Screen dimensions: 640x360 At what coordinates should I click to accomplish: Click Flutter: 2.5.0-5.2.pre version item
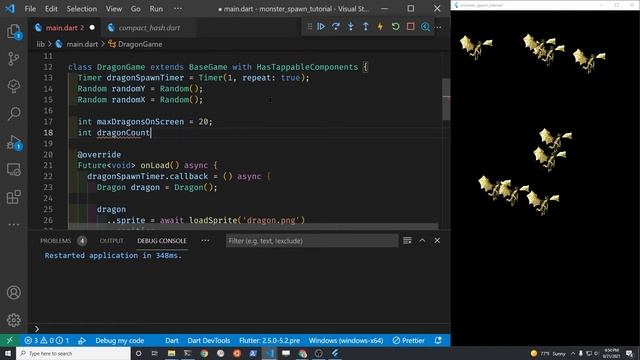(x=269, y=340)
